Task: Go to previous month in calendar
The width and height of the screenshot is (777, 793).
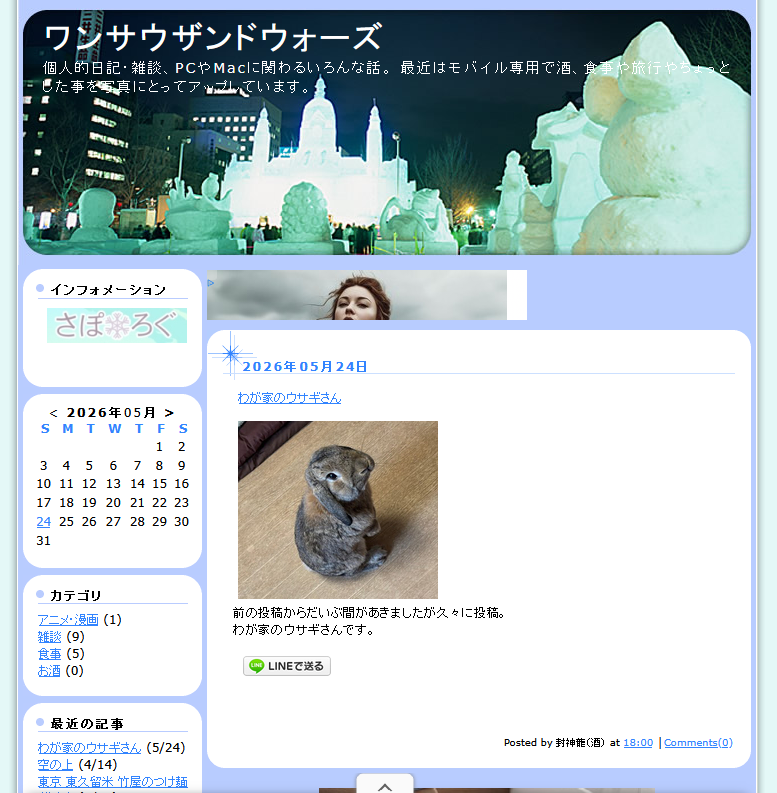Action: point(54,413)
